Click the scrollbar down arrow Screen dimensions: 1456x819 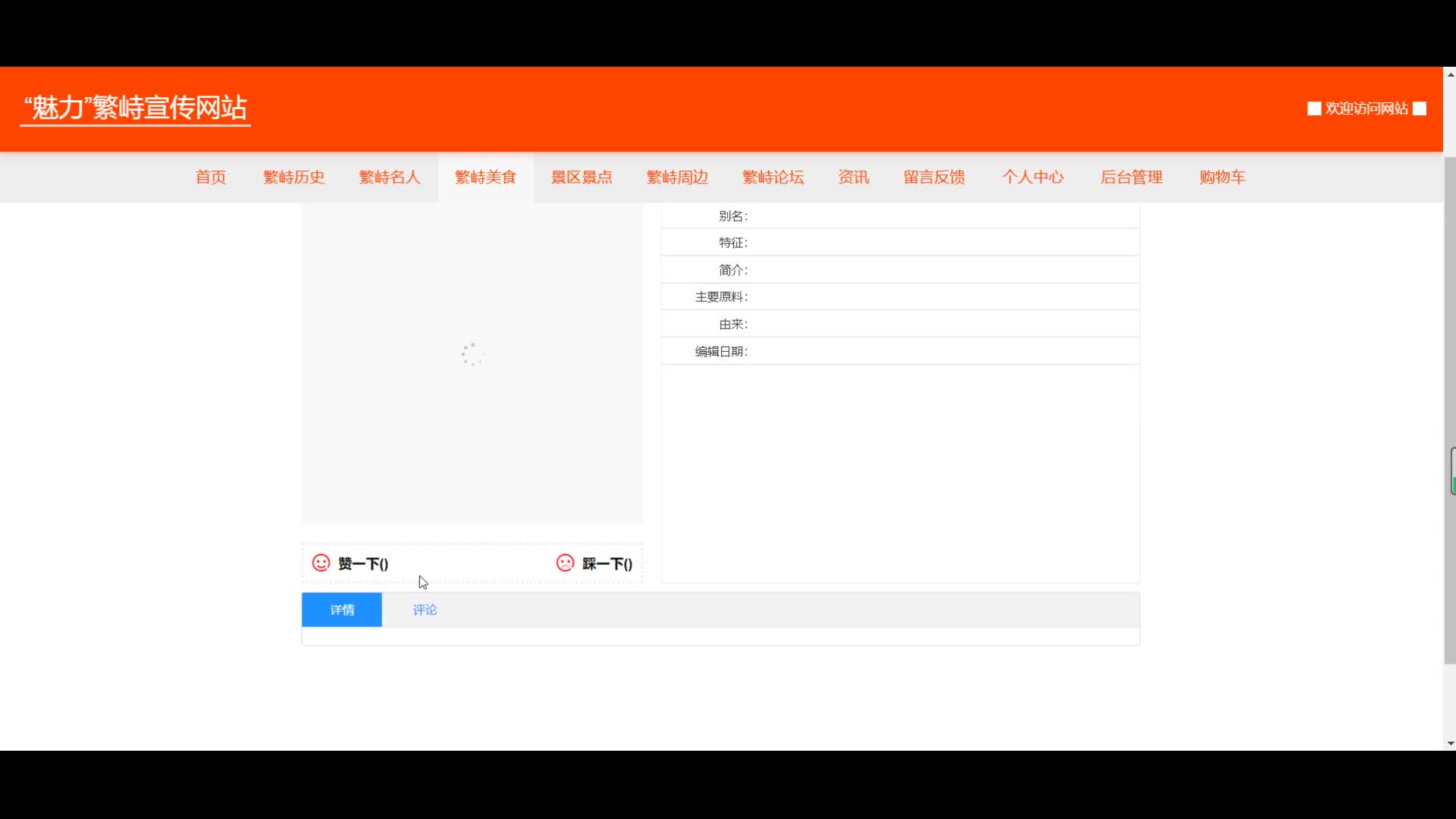pos(1450,743)
